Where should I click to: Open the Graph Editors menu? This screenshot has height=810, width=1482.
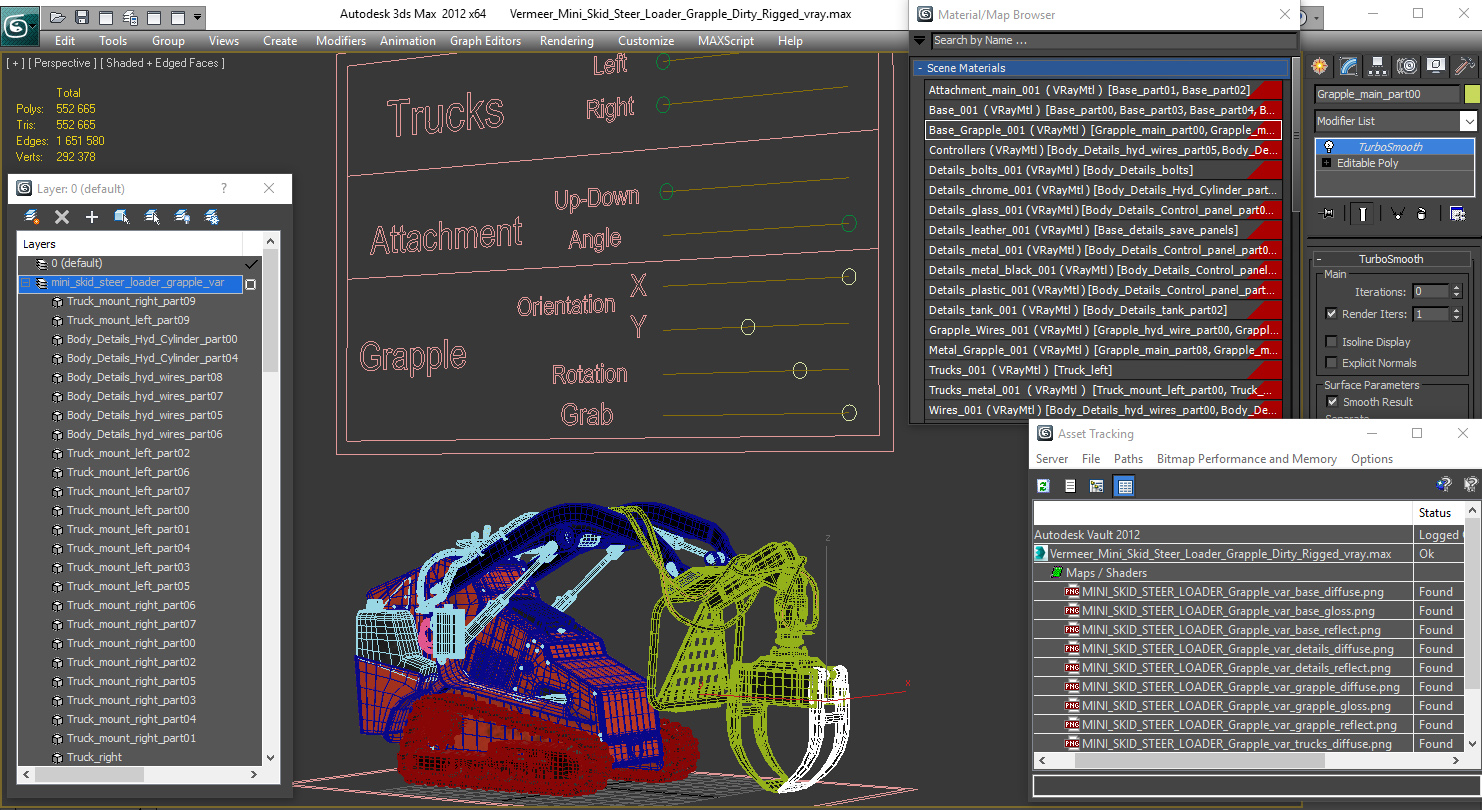tap(485, 41)
